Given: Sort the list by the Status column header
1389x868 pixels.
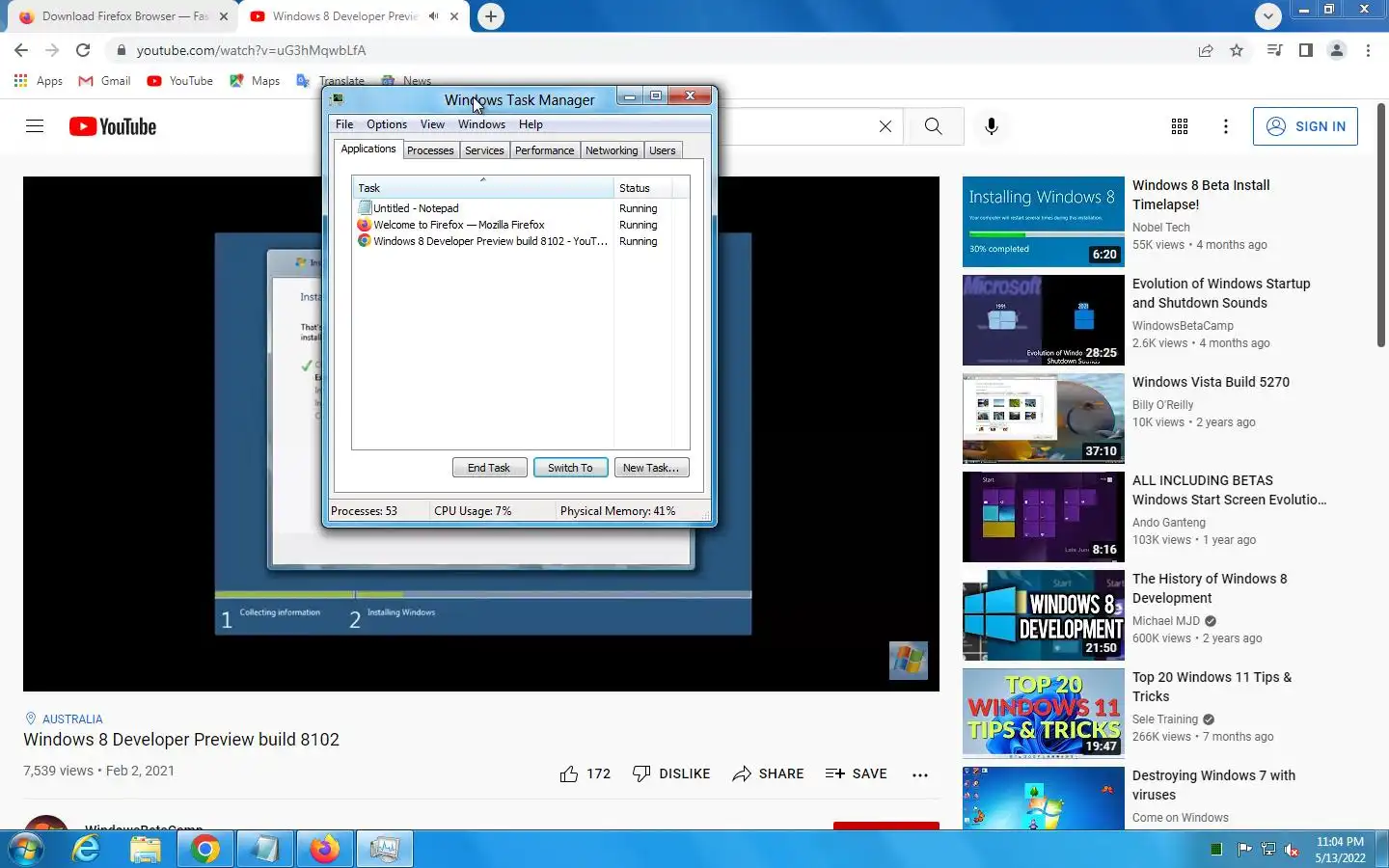Looking at the screenshot, I should coord(642,188).
